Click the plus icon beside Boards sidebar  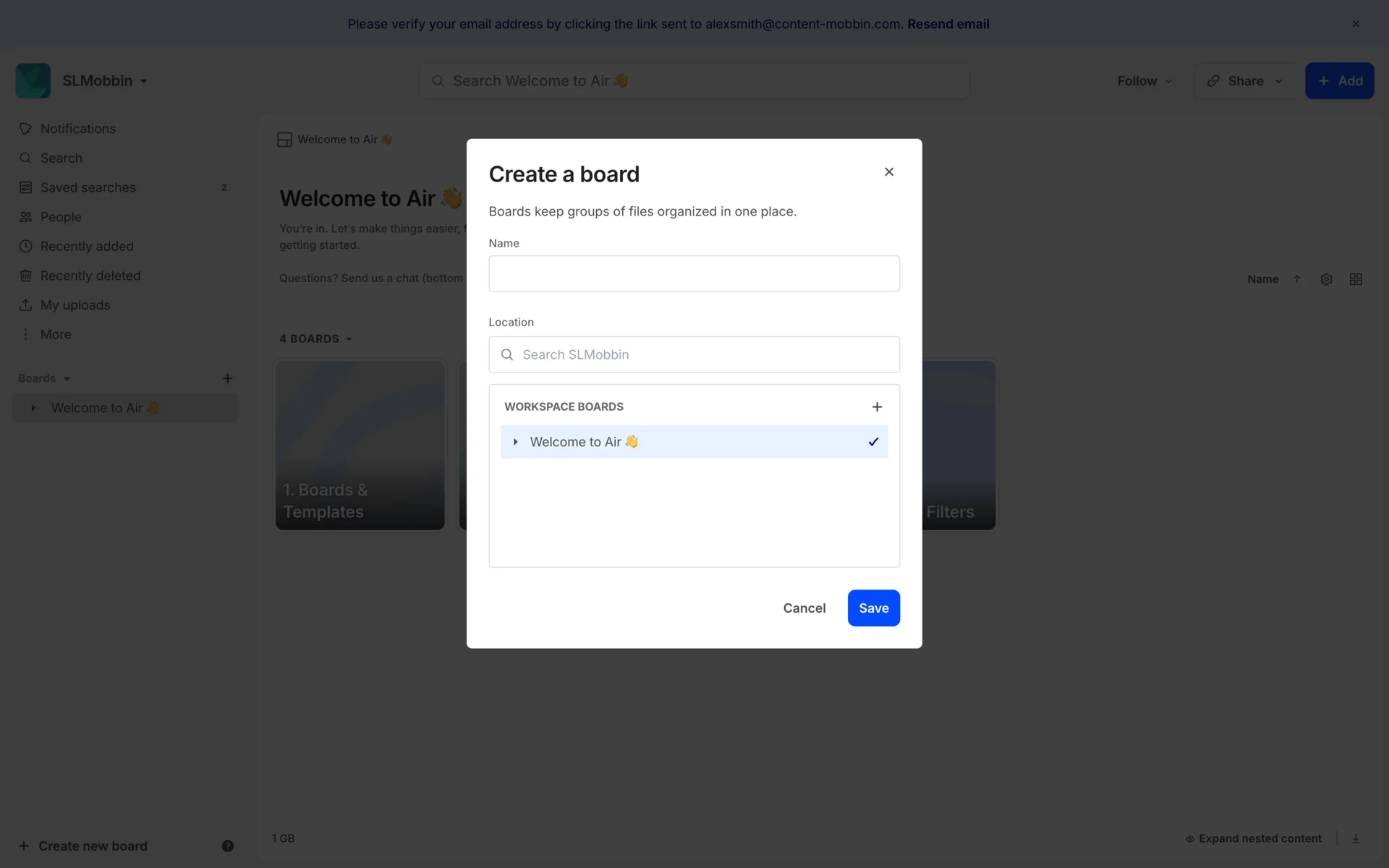click(x=227, y=378)
